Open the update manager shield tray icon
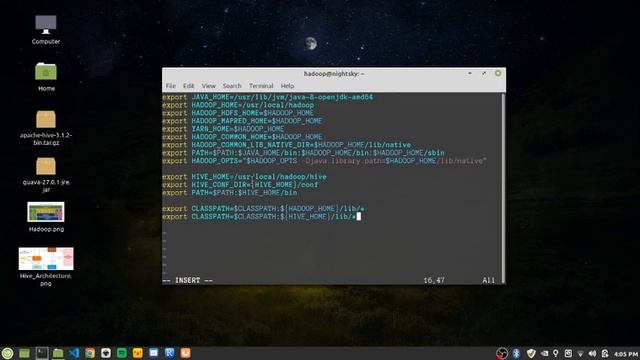This screenshot has width=640, height=360. coord(531,353)
